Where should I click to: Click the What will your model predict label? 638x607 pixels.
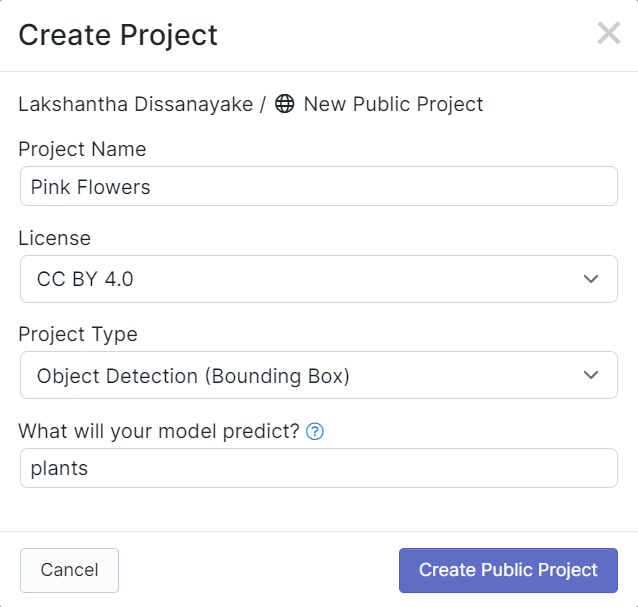click(159, 431)
